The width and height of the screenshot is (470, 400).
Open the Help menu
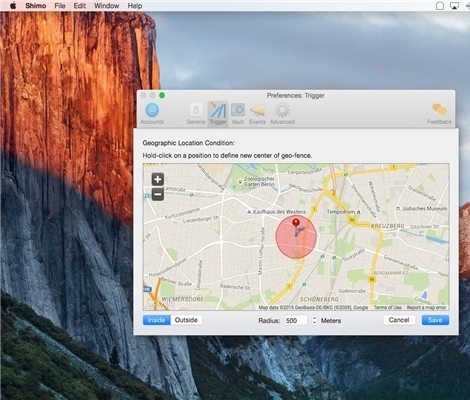point(135,6)
